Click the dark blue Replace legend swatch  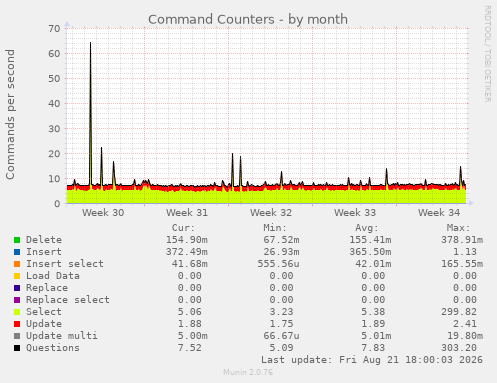click(17, 288)
